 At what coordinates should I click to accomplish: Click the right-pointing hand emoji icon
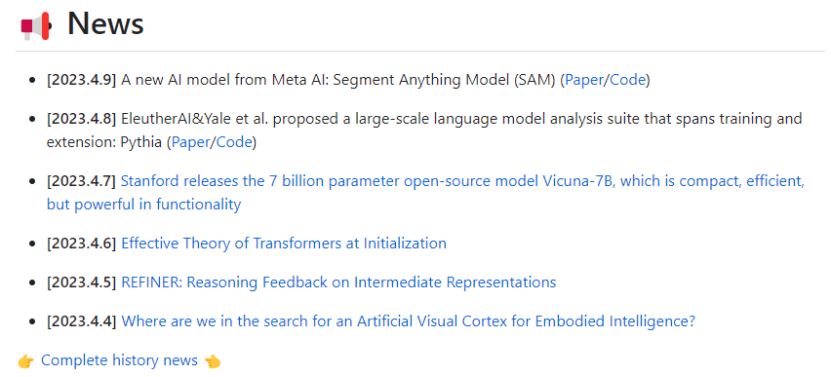pyautogui.click(x=25, y=362)
